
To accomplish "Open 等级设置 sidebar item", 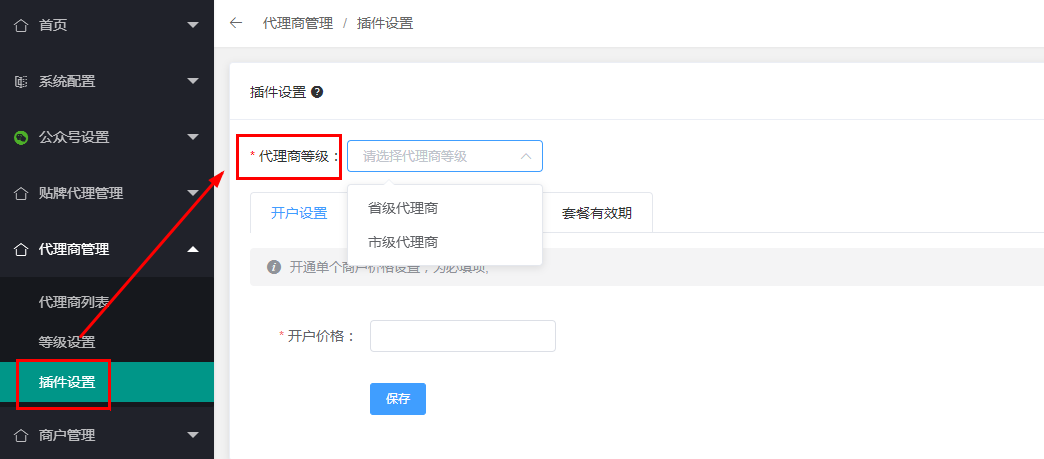I will pos(67,342).
